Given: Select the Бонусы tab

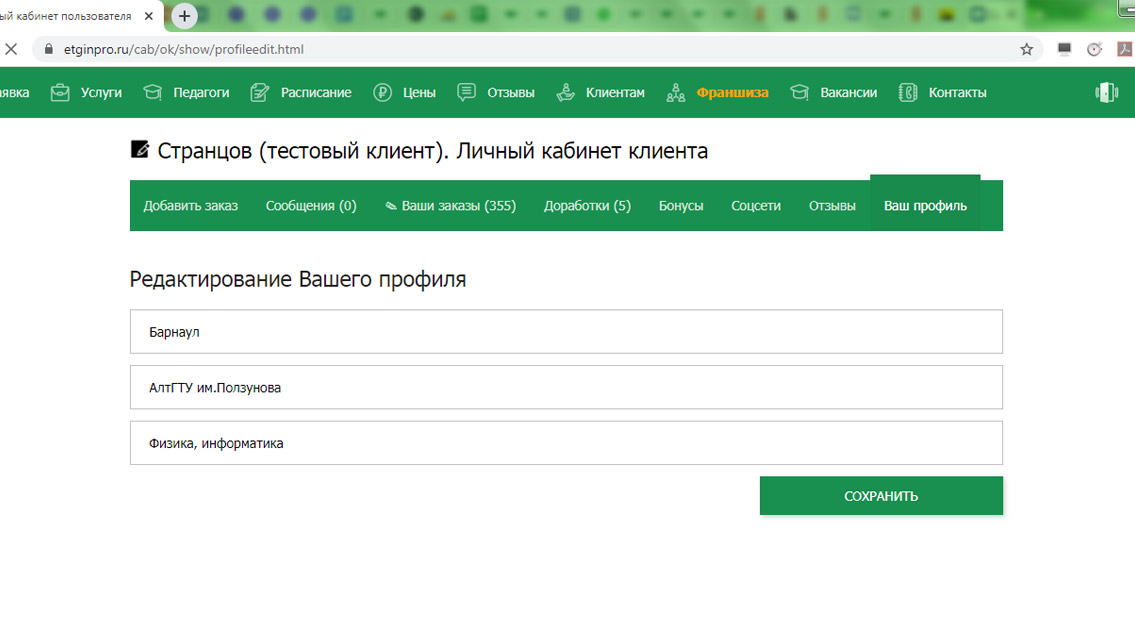Looking at the screenshot, I should [x=681, y=206].
